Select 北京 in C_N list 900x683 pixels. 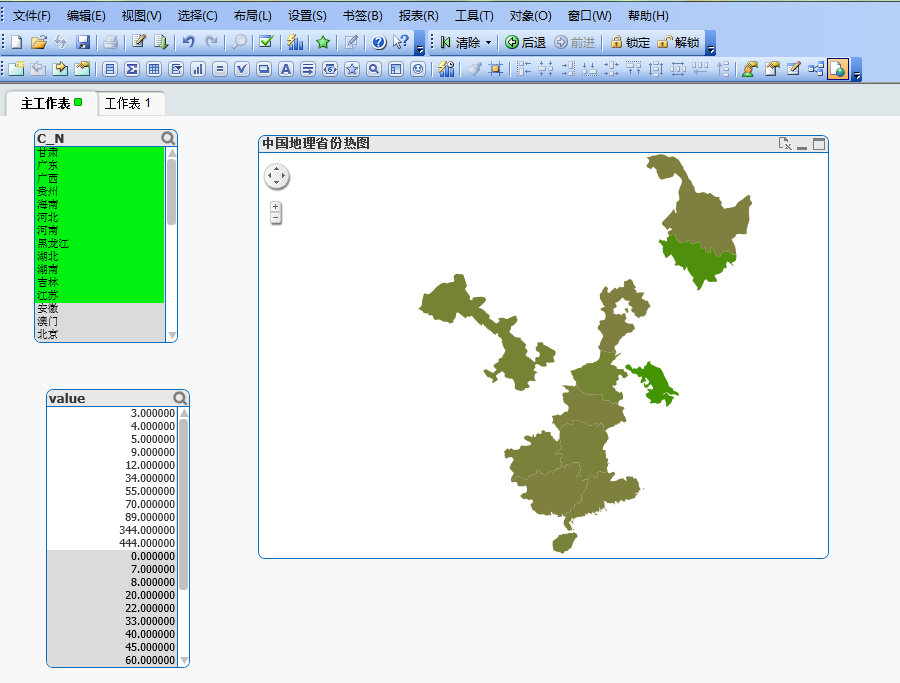(x=100, y=335)
